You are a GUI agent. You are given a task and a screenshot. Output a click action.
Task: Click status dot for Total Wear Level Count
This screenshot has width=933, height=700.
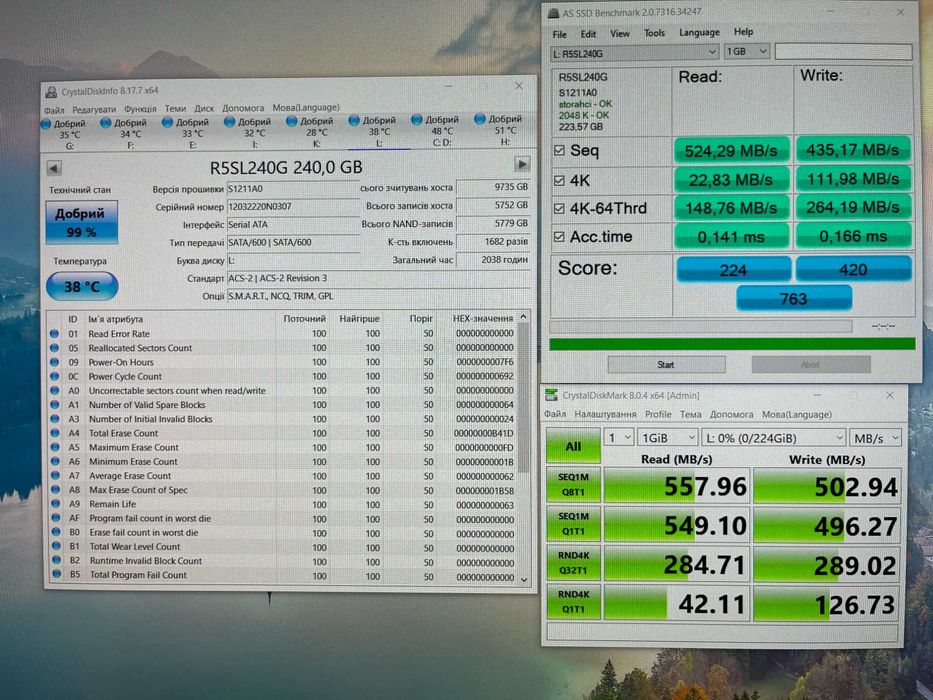pos(57,546)
